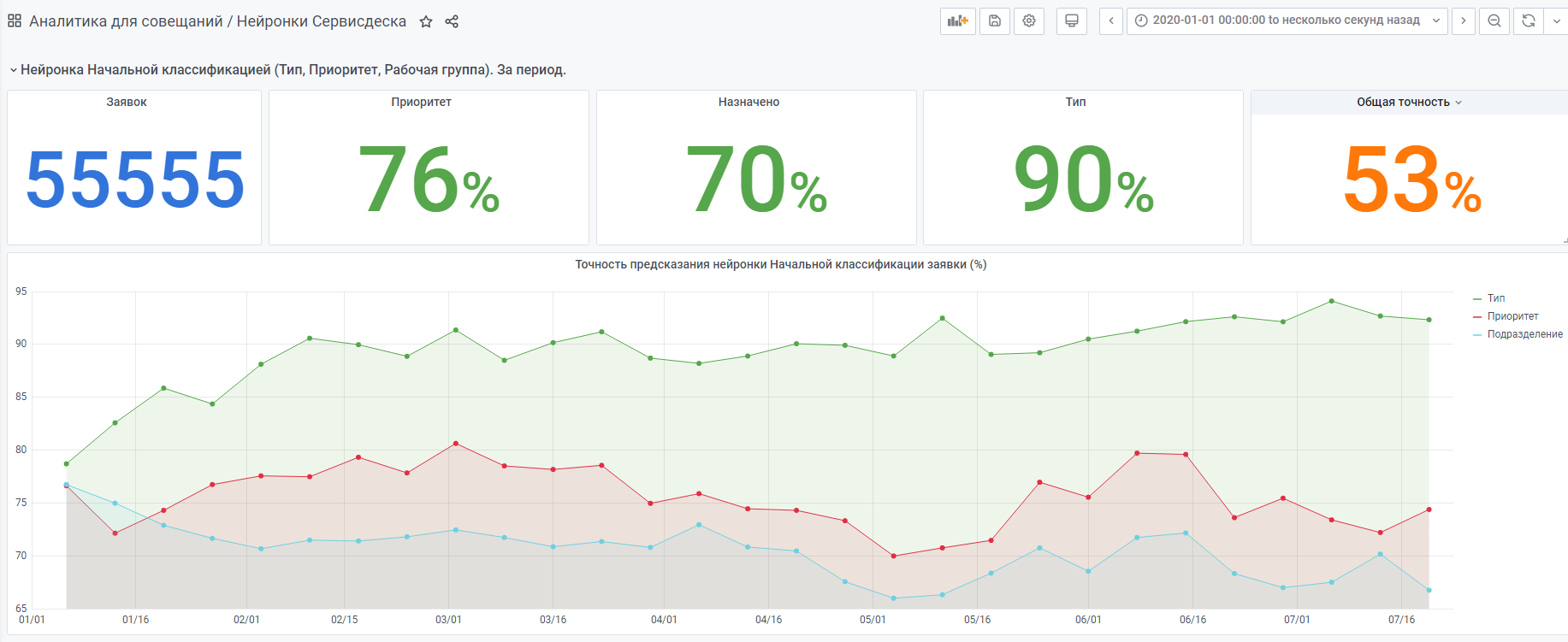Select the 90% type value
Viewport: 1568px width, 642px height.
1083,179
